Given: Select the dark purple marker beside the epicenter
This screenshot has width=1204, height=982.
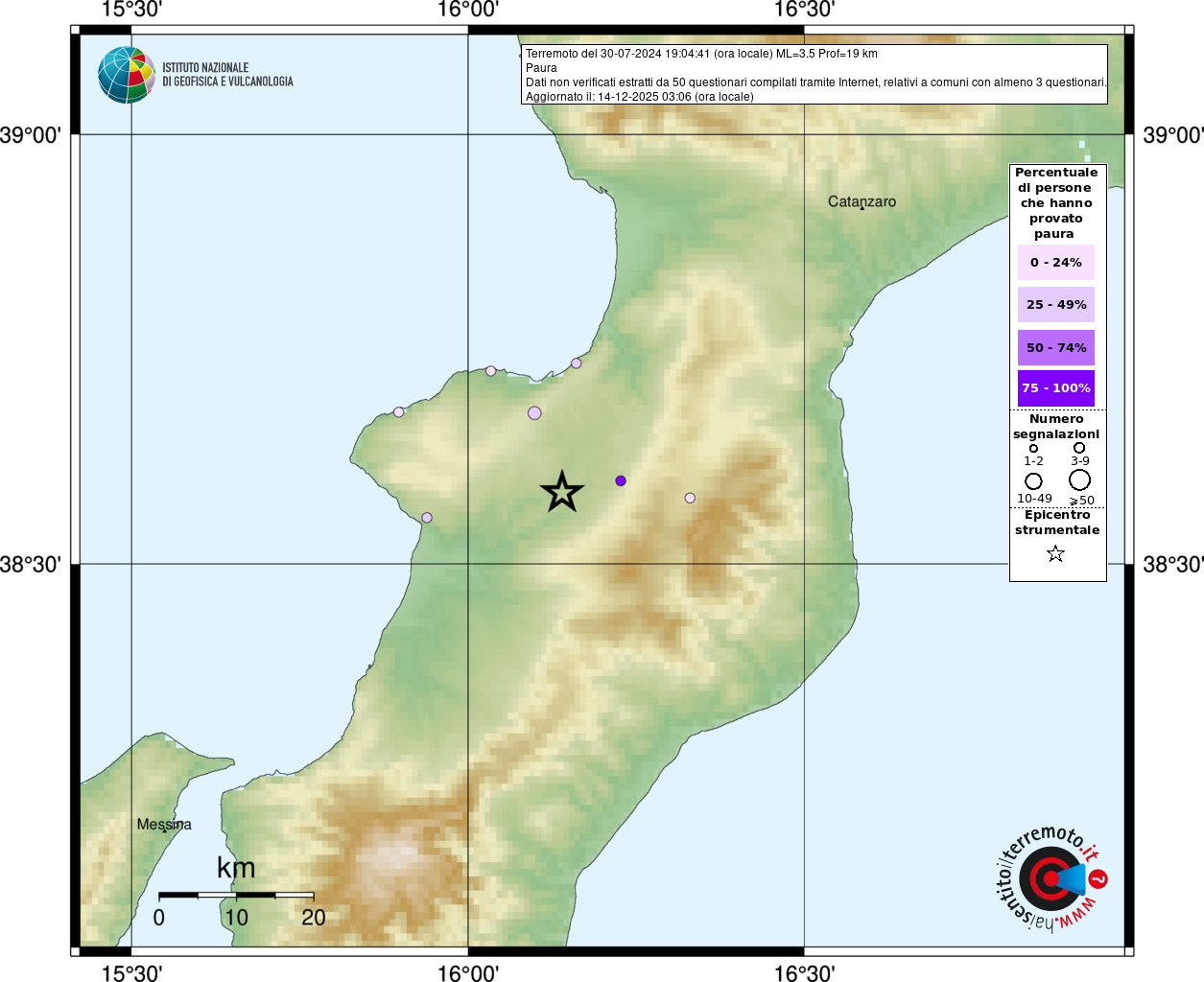Looking at the screenshot, I should [621, 480].
